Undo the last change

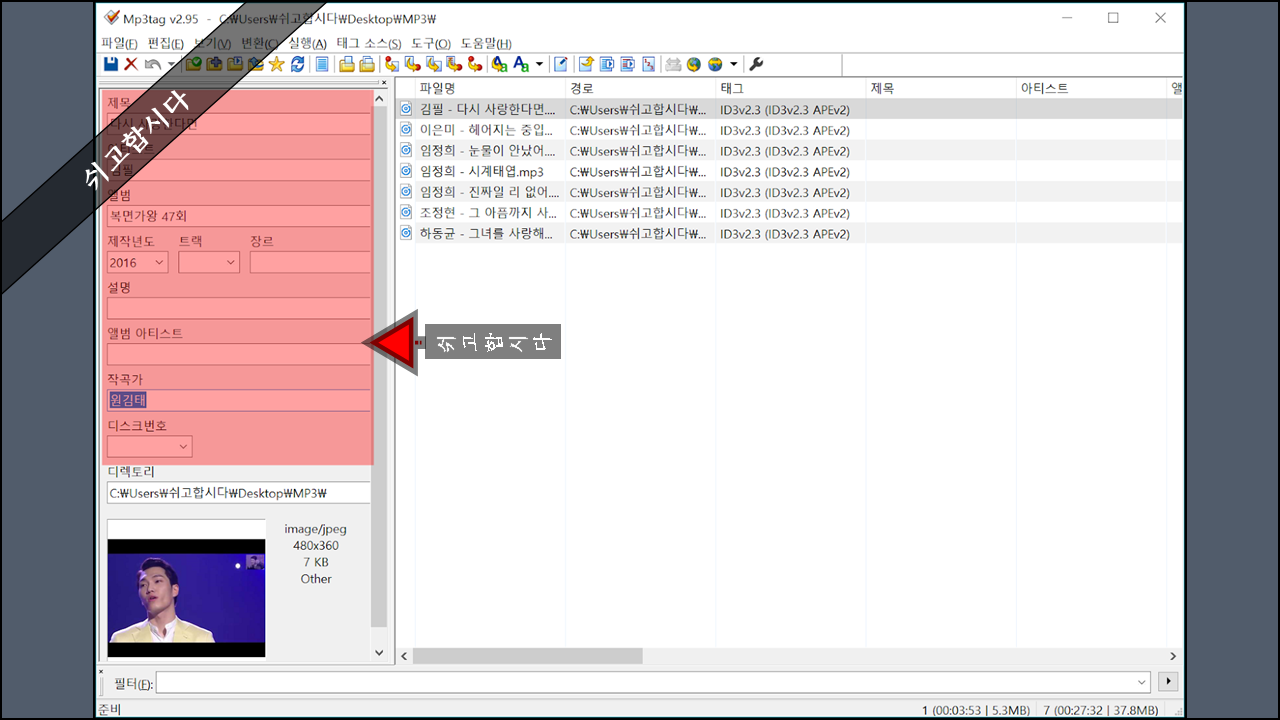(x=152, y=64)
